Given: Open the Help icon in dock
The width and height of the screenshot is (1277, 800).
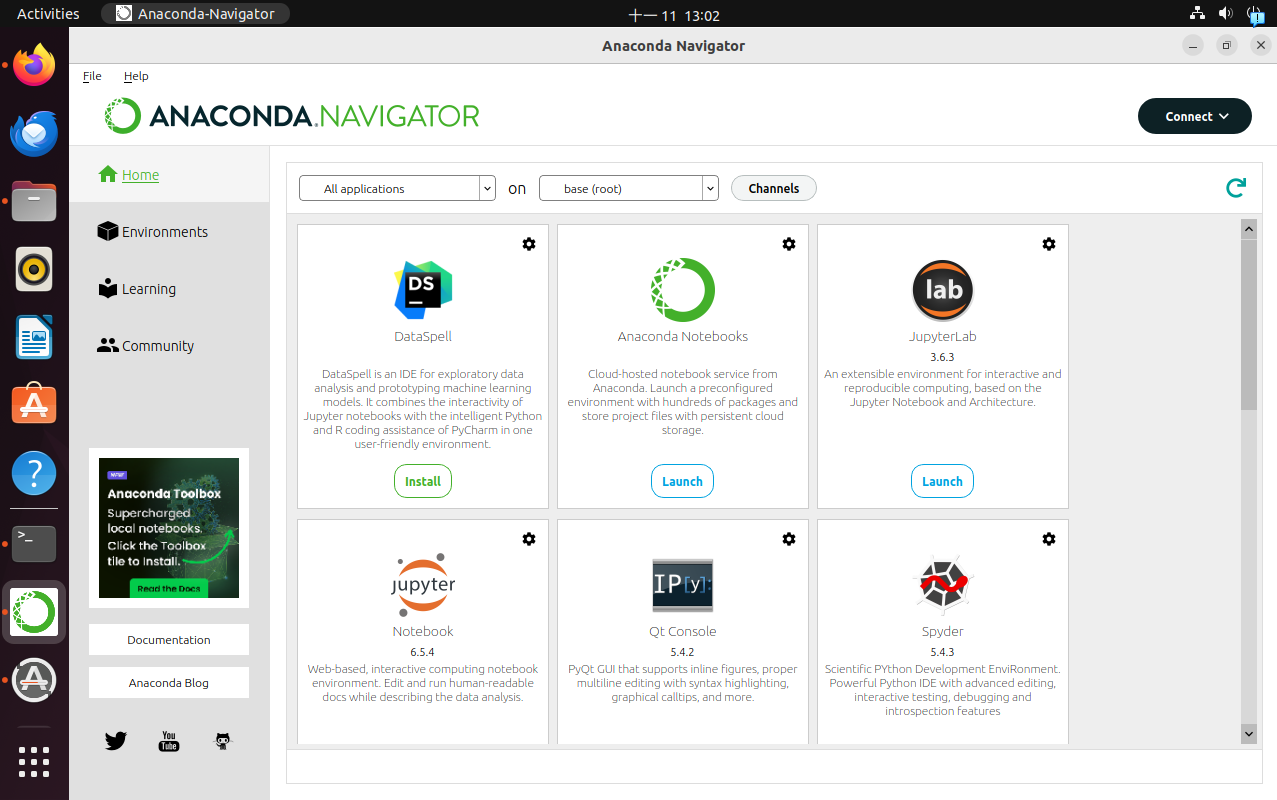Looking at the screenshot, I should tap(34, 473).
